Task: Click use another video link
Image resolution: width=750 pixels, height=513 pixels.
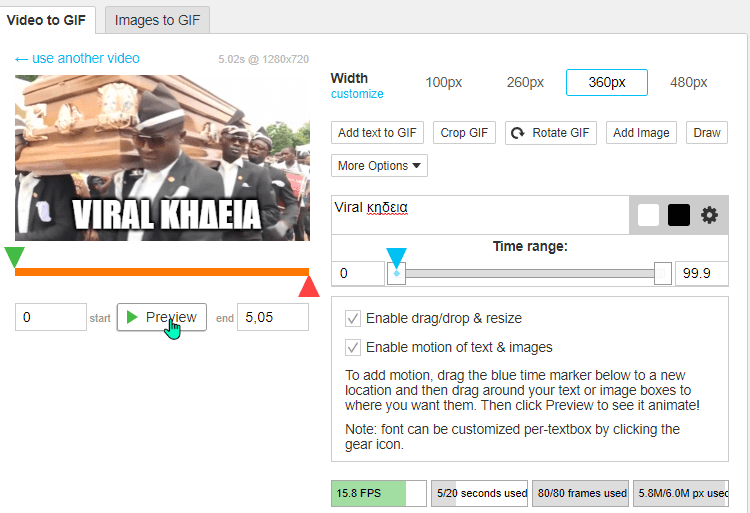Action: (x=77, y=58)
